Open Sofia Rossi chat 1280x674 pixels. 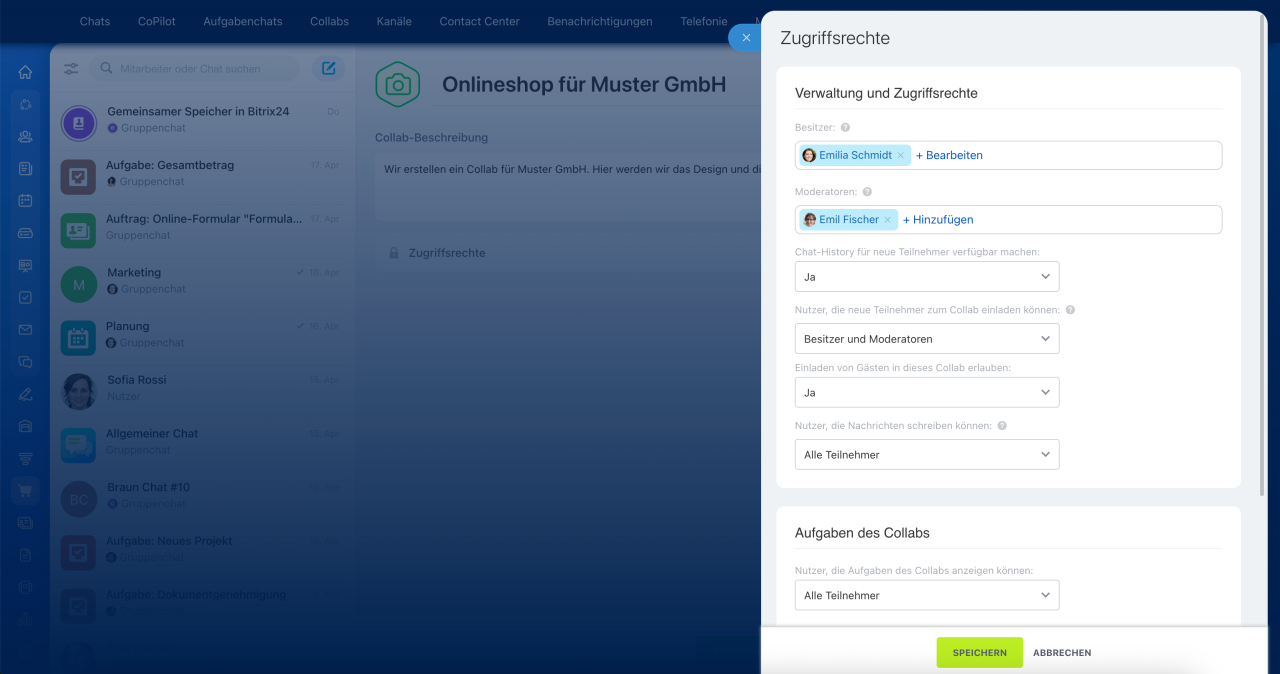coord(203,391)
